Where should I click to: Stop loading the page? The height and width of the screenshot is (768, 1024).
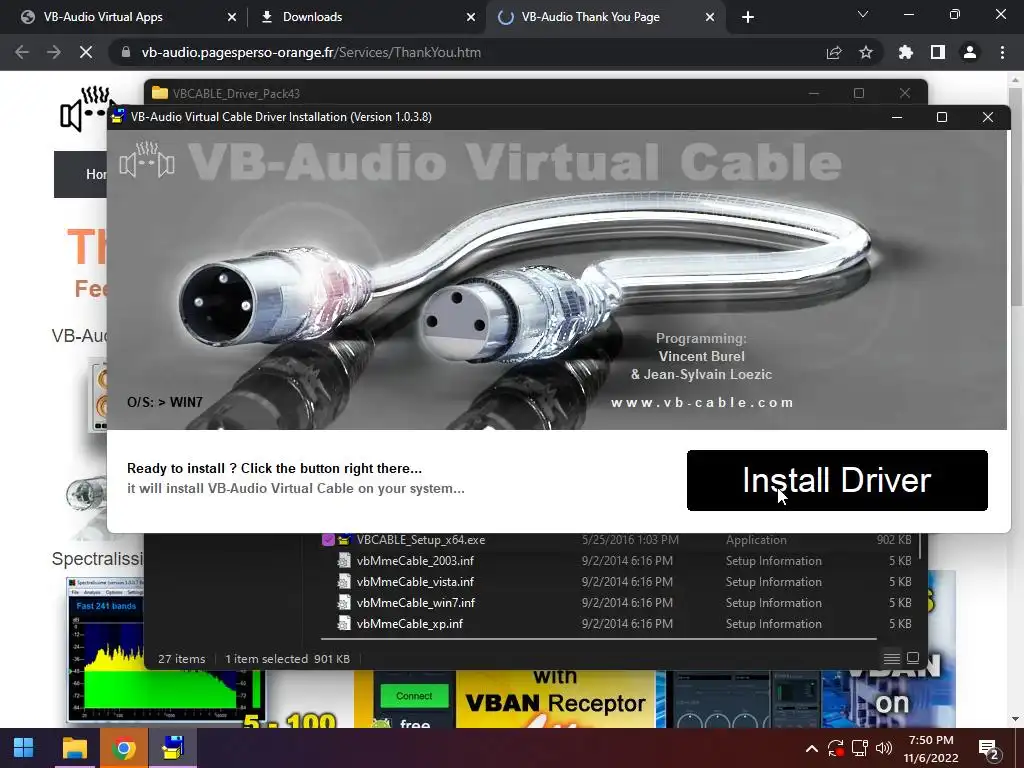[86, 52]
